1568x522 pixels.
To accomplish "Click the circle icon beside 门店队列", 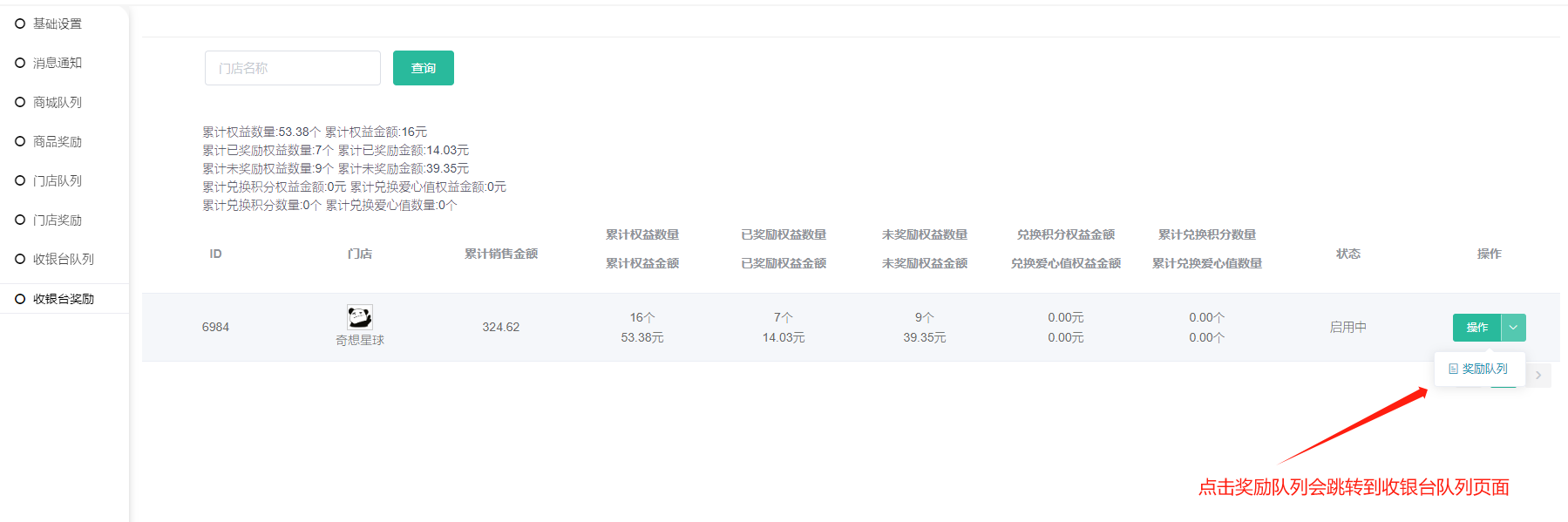I will point(20,180).
